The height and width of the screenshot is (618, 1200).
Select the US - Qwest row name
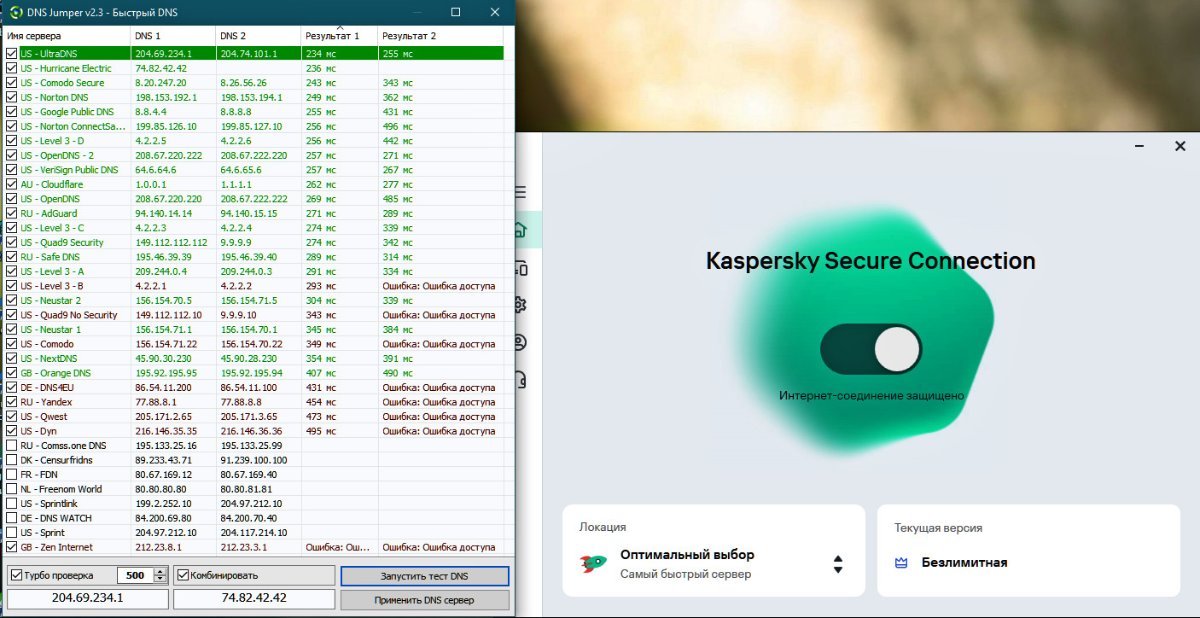point(44,416)
